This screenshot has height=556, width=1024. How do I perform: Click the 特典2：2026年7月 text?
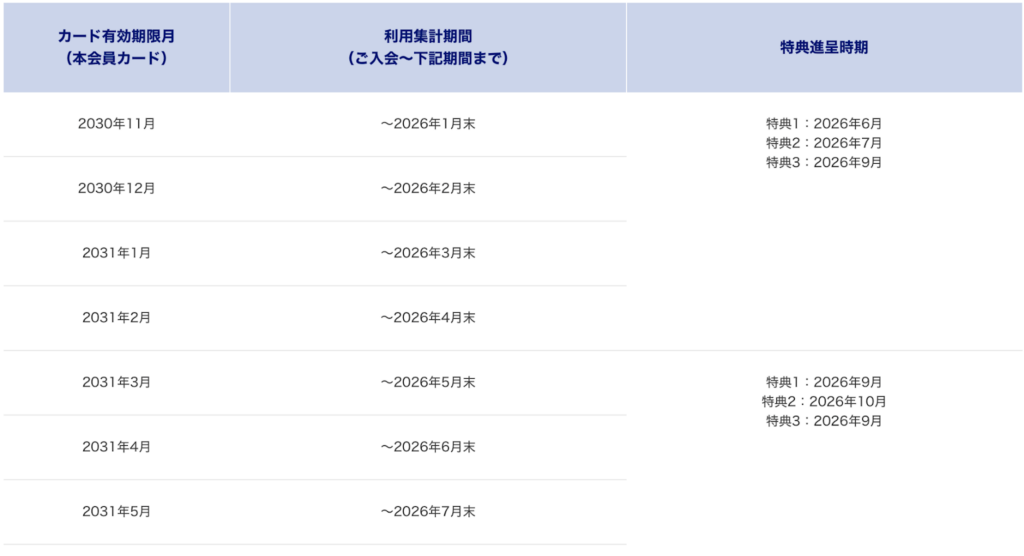(824, 143)
